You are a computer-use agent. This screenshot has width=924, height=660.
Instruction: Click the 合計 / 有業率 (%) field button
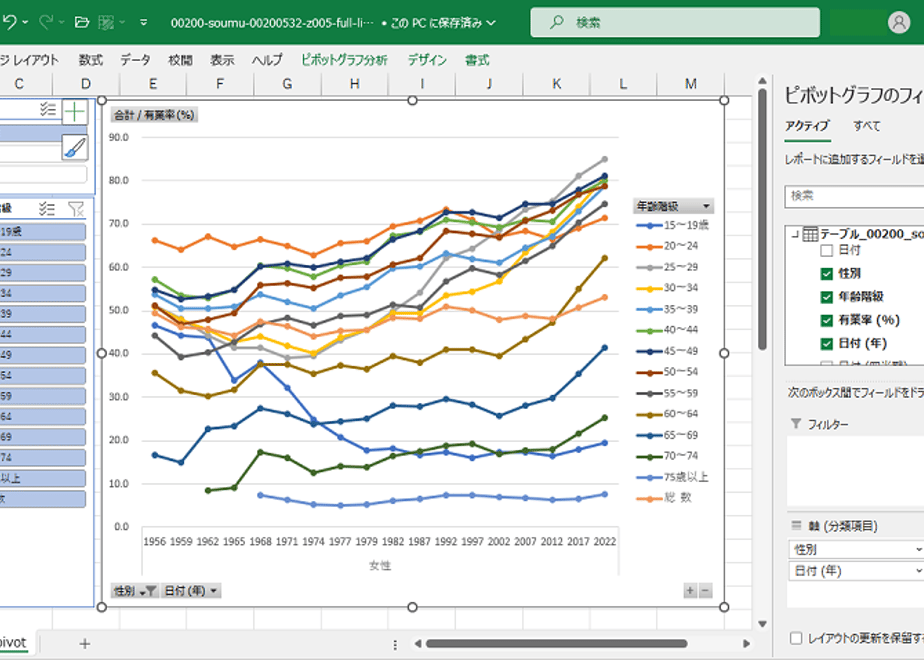154,115
